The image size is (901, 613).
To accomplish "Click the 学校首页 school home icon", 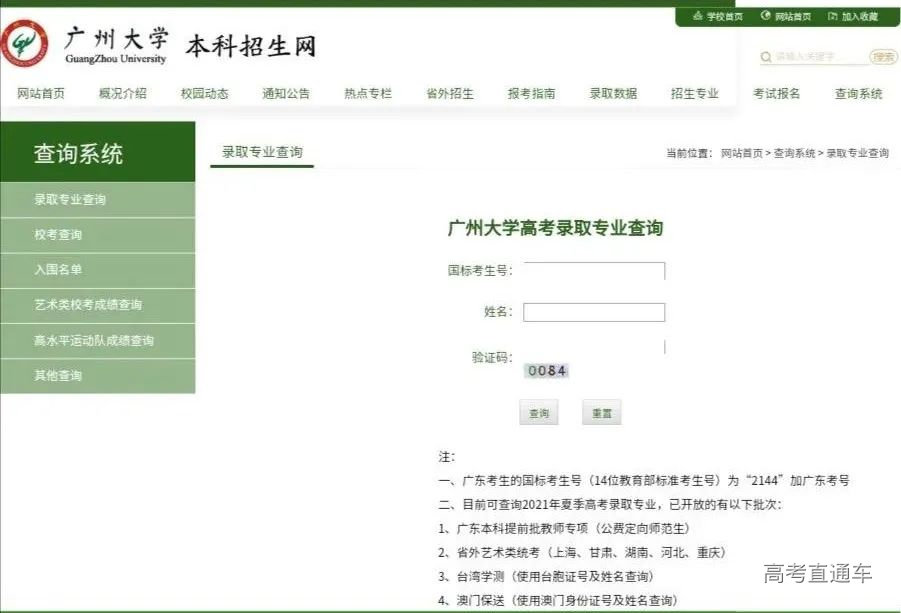I will pos(698,16).
